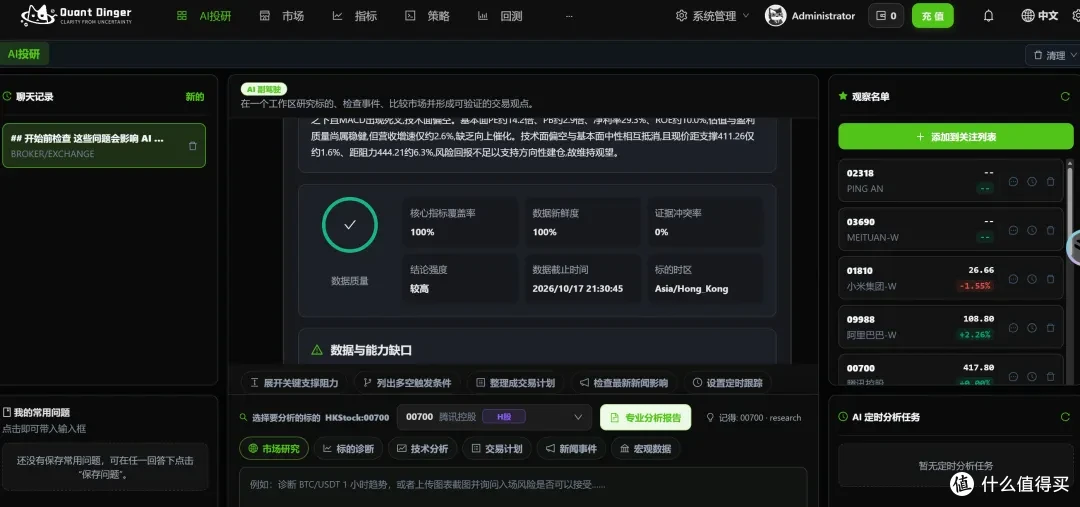Screen dimensions: 1080x507
Task: Open clock schedule icon for 03690 MEITUAN-W
Action: [x=1032, y=230]
